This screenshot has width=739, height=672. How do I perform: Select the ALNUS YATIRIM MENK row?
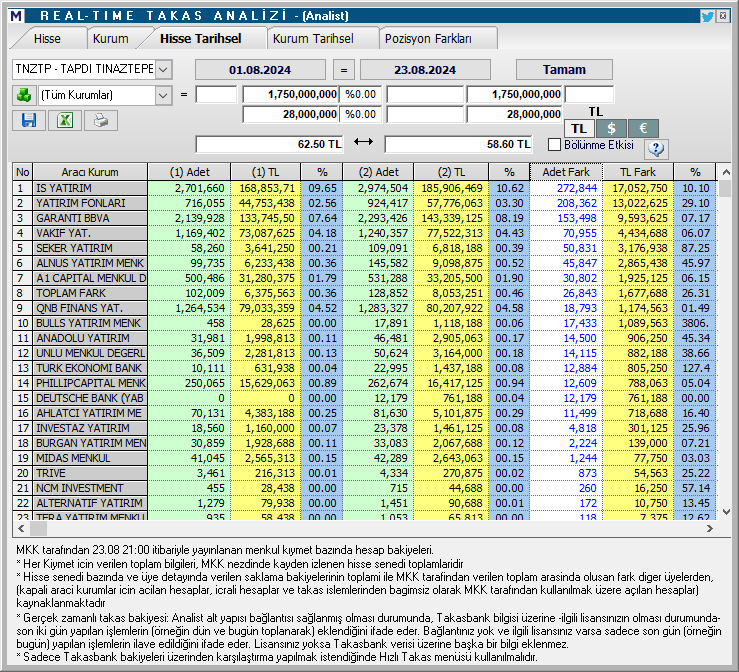364,263
